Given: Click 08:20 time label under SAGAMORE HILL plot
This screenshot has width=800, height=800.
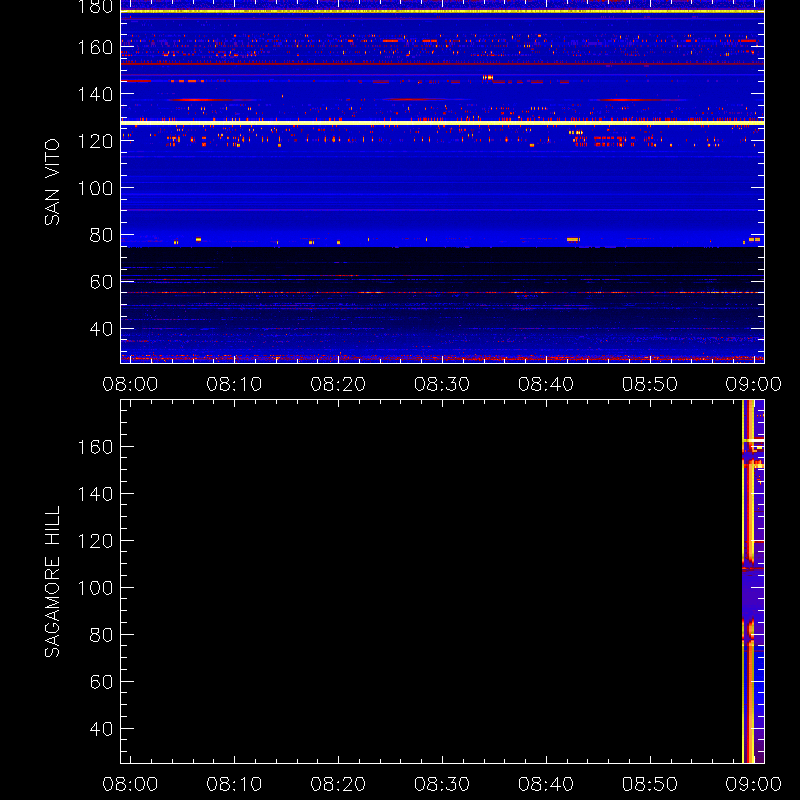Looking at the screenshot, I should click(338, 784).
